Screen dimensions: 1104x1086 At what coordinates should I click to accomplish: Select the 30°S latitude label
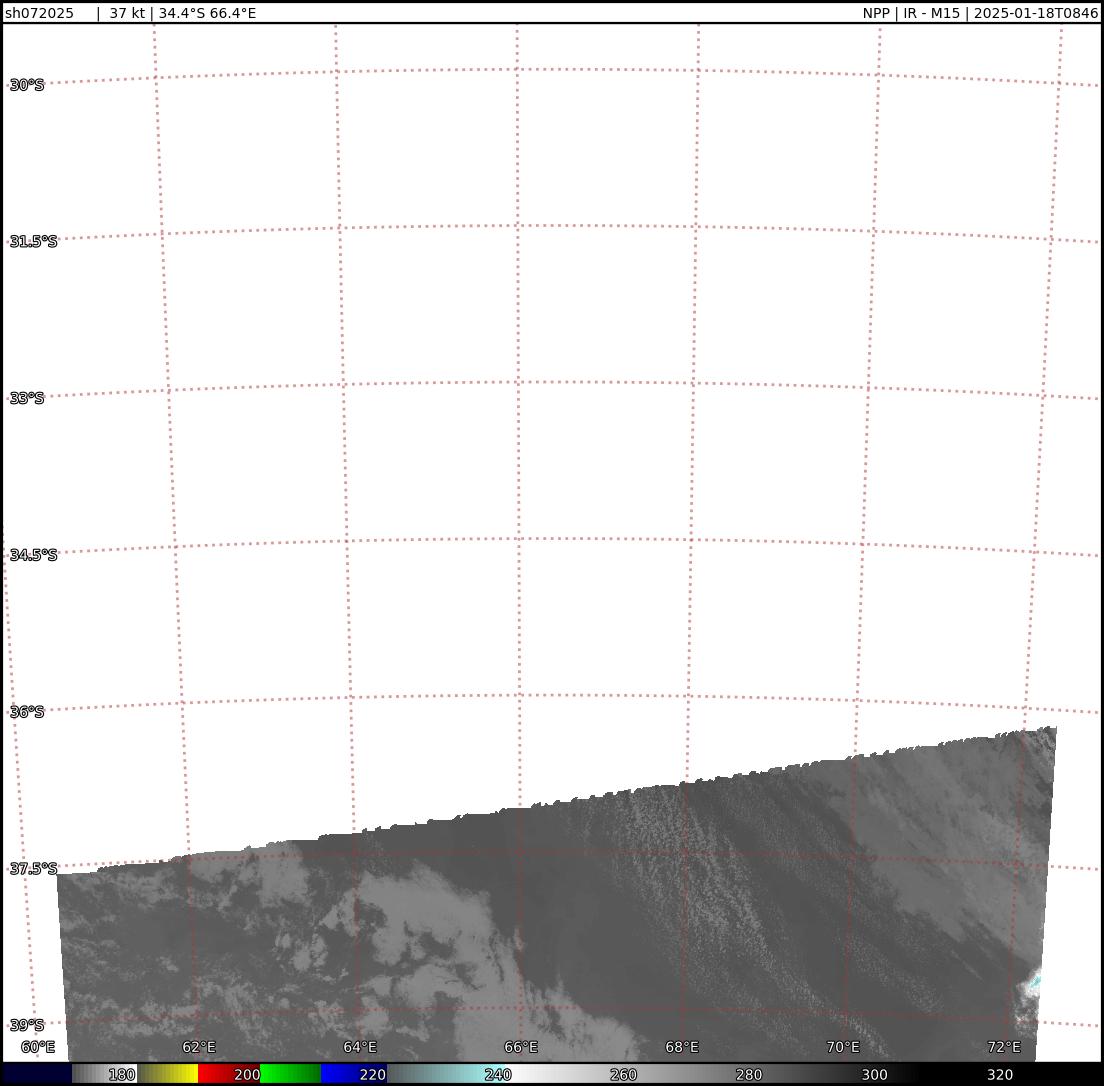(27, 85)
